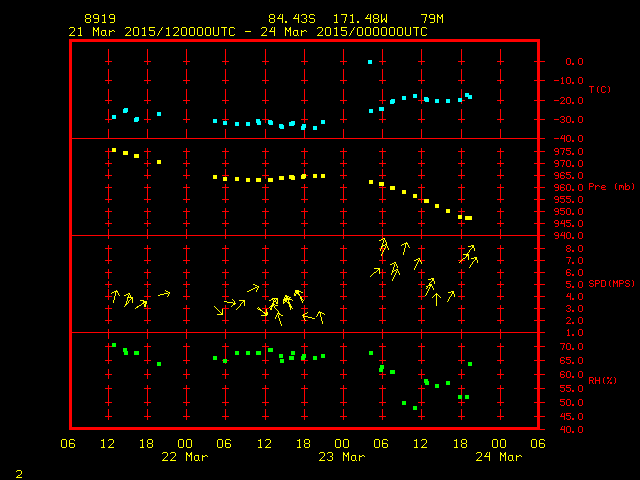Image resolution: width=640 pixels, height=480 pixels.
Task: Select the SPD(MPS) wind speed label
Action: pyautogui.click(x=611, y=284)
